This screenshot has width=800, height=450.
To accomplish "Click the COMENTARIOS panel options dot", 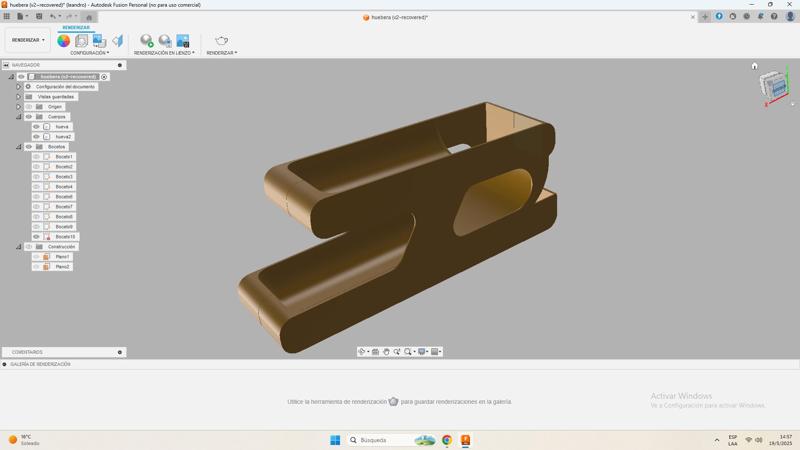I will (x=120, y=352).
